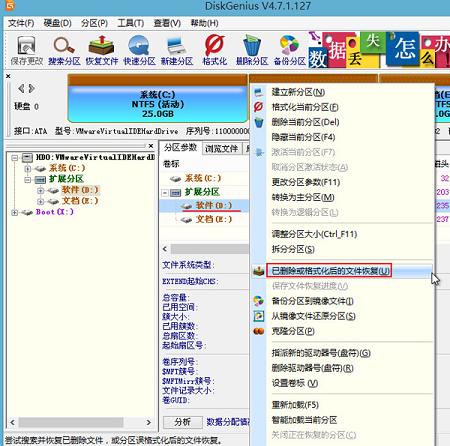Viewport: 450px width, 446px height.
Task: Choose 已删除或格式化后的文件恢复(U) menu item
Action: [x=343, y=271]
